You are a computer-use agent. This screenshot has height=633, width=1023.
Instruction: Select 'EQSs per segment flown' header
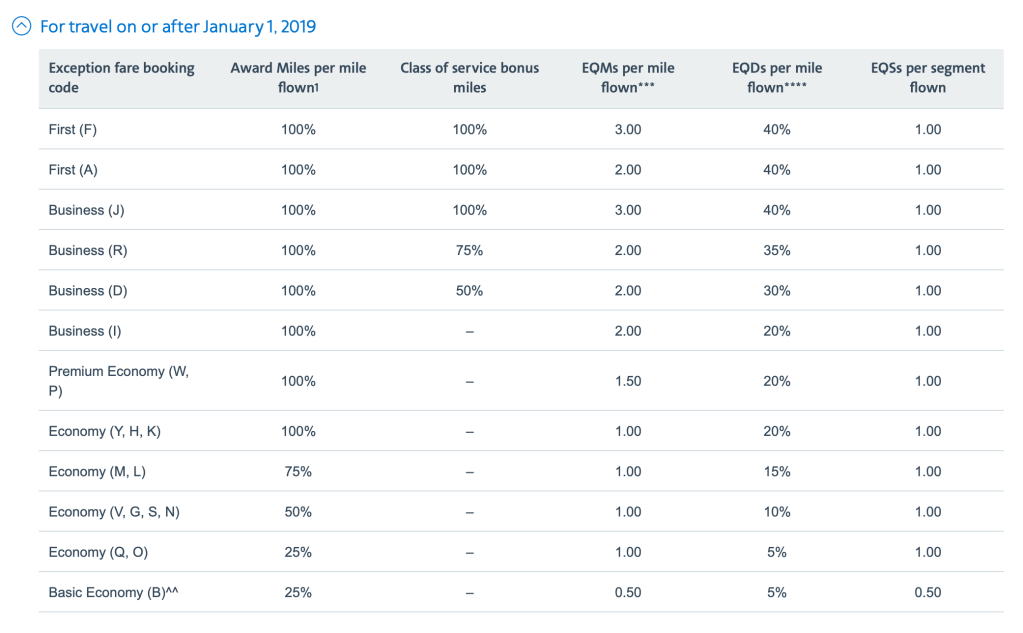[927, 78]
